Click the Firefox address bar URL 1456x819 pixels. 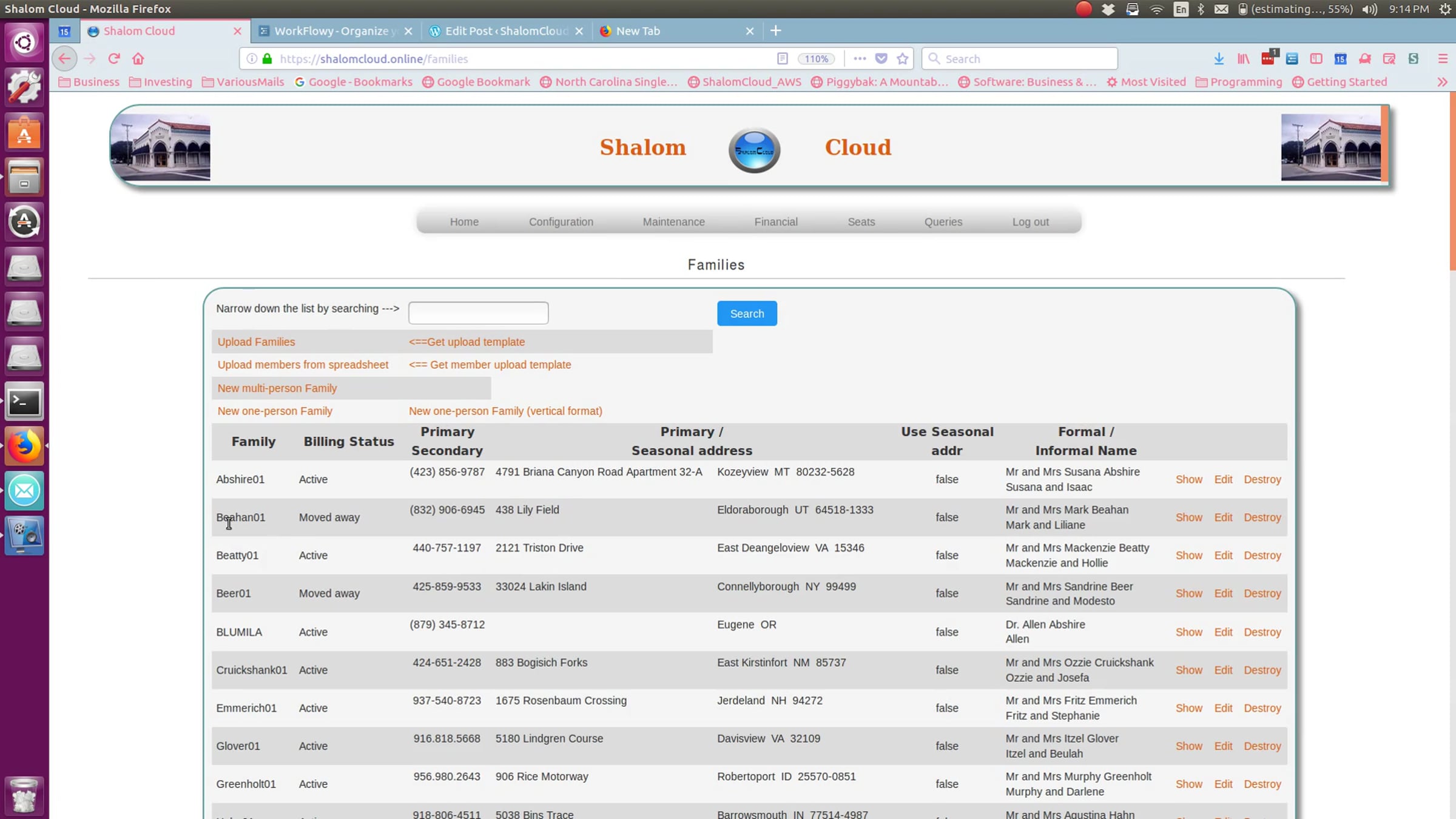pos(374,59)
